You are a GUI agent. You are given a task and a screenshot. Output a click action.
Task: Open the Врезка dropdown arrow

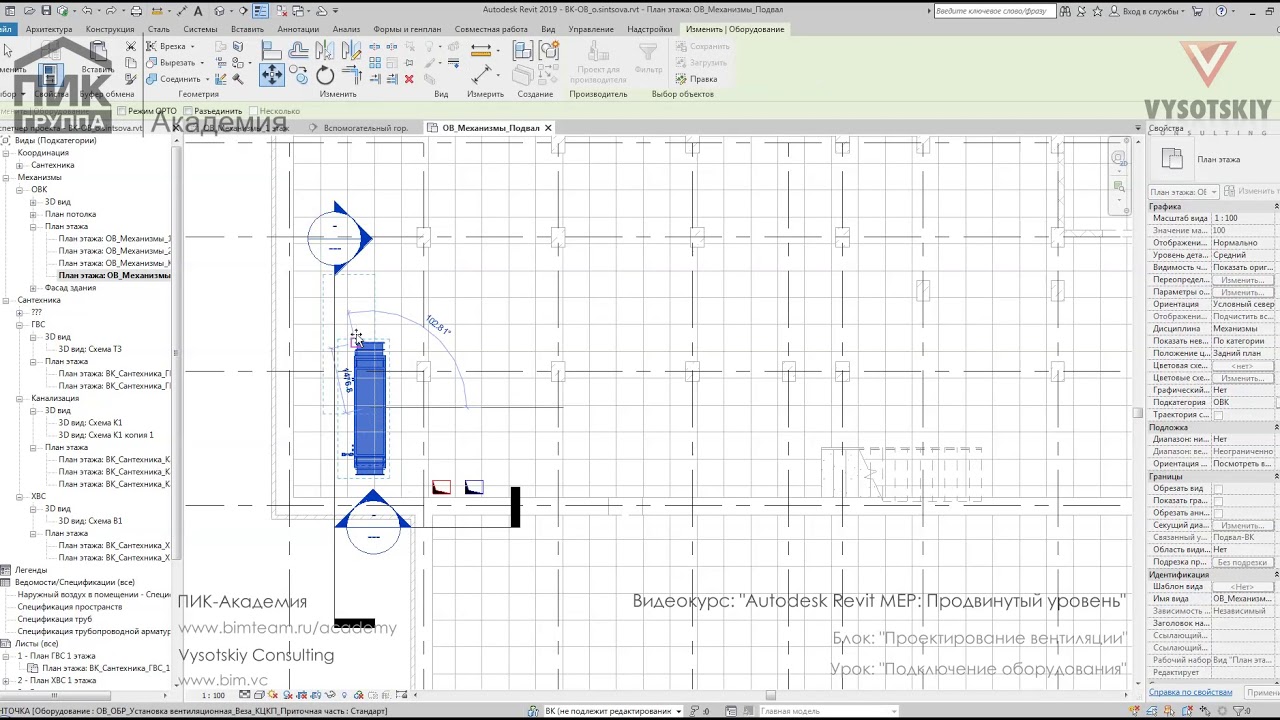point(192,46)
